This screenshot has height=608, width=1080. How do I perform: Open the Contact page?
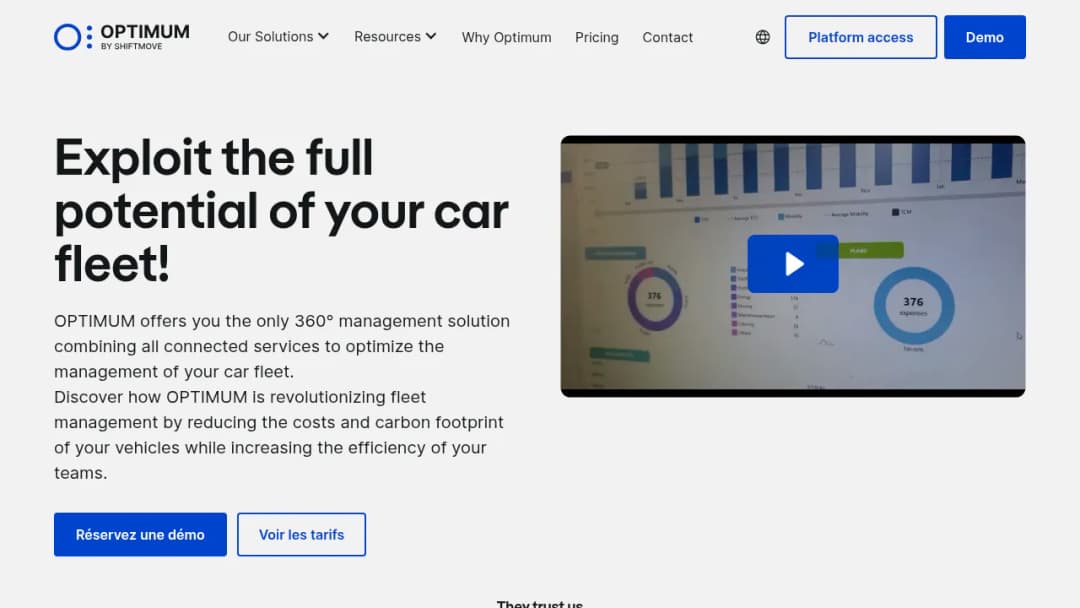[667, 37]
